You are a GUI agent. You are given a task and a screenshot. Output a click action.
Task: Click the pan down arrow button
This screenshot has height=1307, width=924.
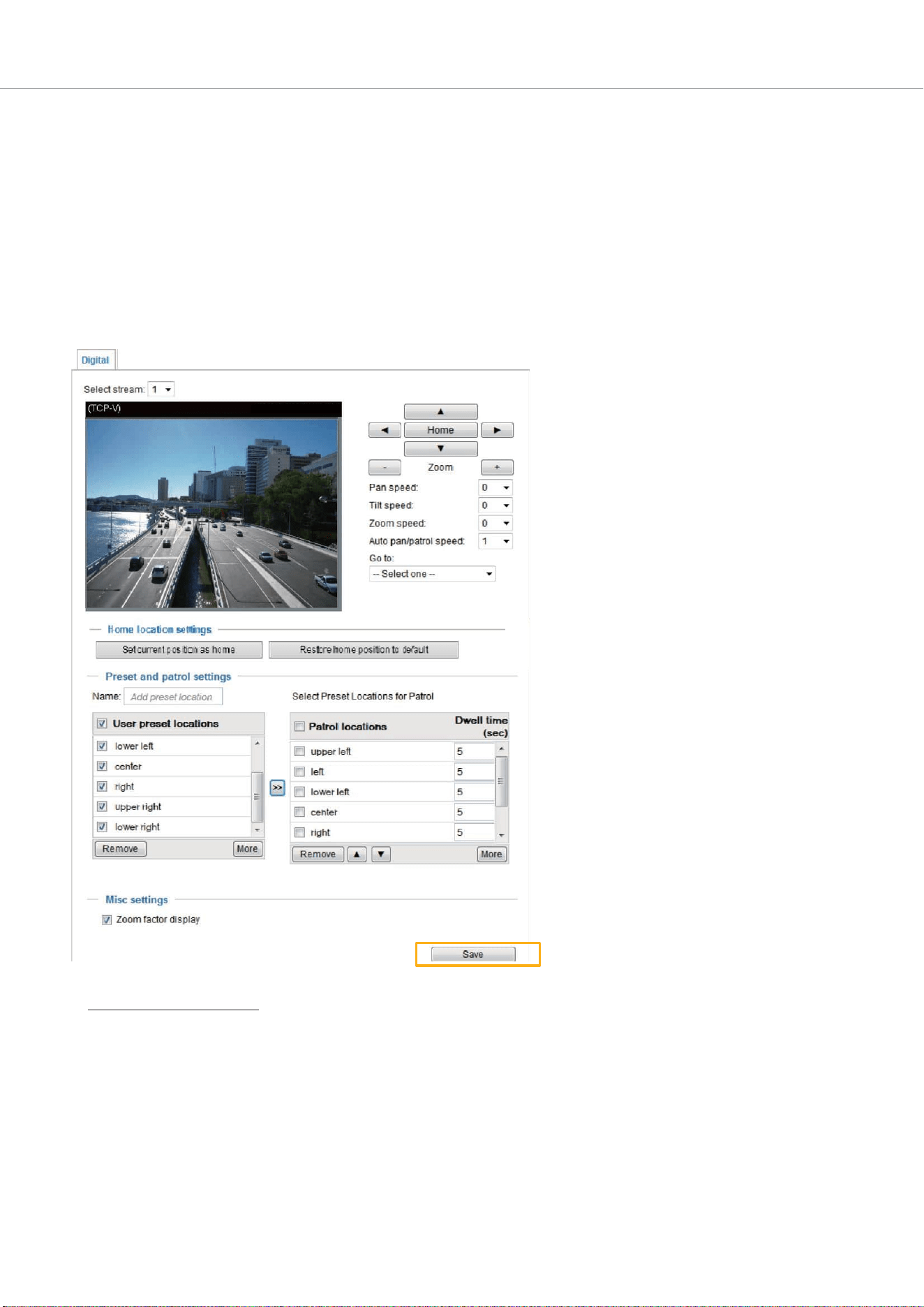point(440,448)
